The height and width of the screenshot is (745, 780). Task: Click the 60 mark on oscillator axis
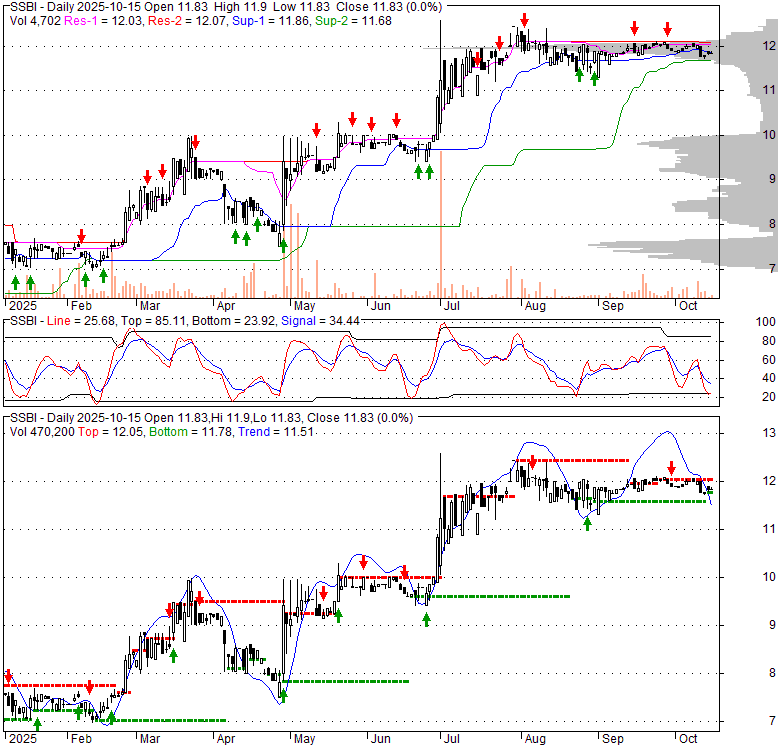tap(769, 360)
